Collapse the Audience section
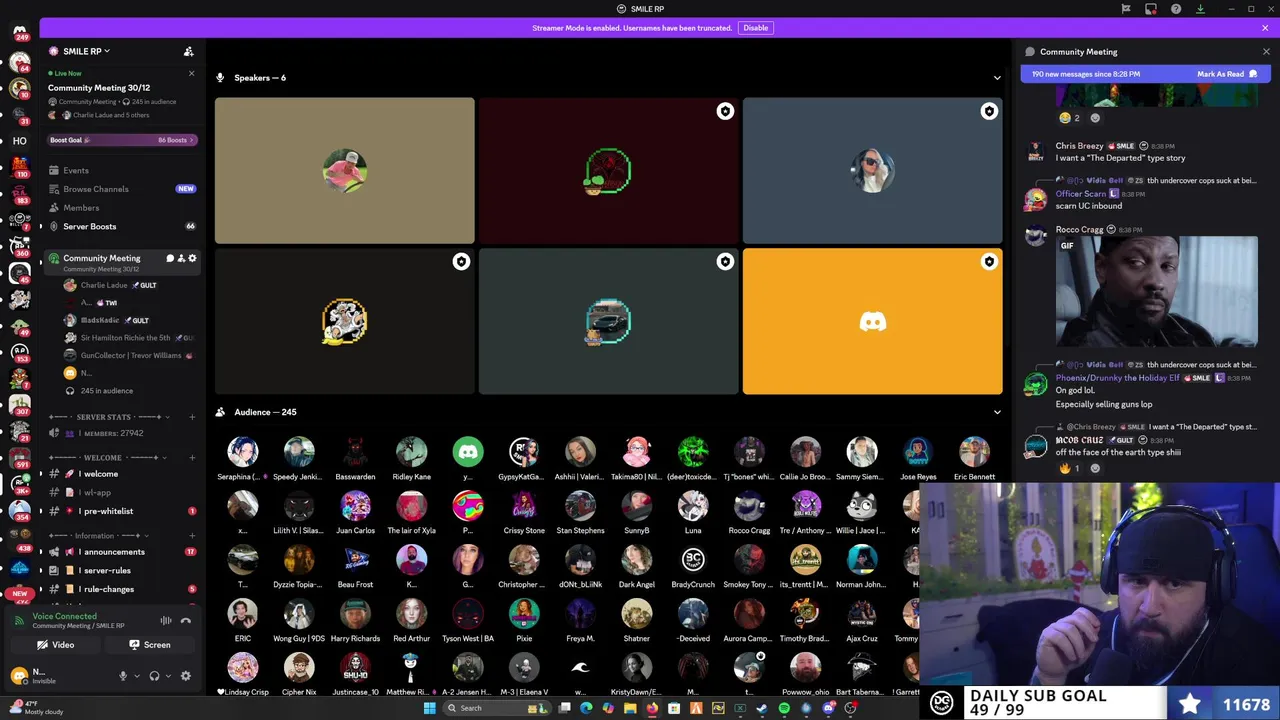Viewport: 1280px width, 720px height. [x=996, y=412]
